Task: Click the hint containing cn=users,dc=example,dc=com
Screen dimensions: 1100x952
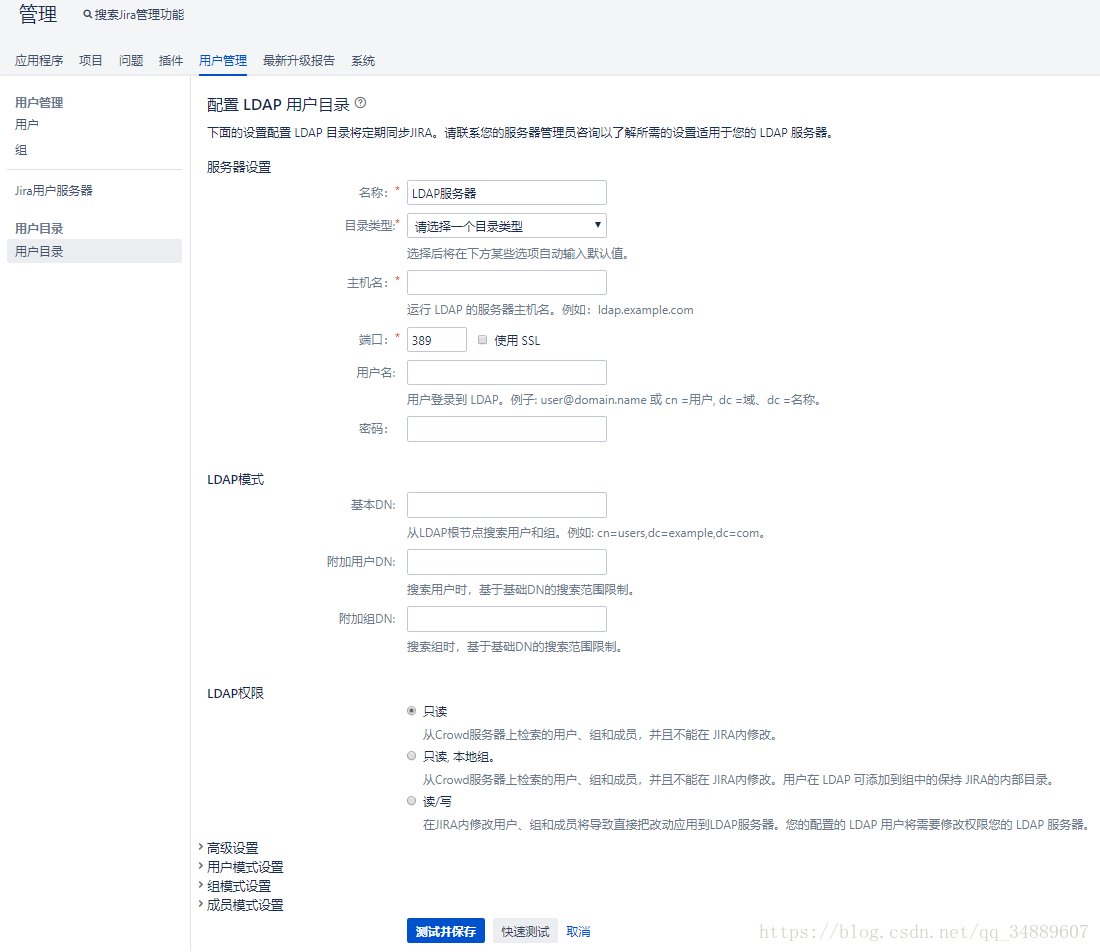Action: point(587,532)
